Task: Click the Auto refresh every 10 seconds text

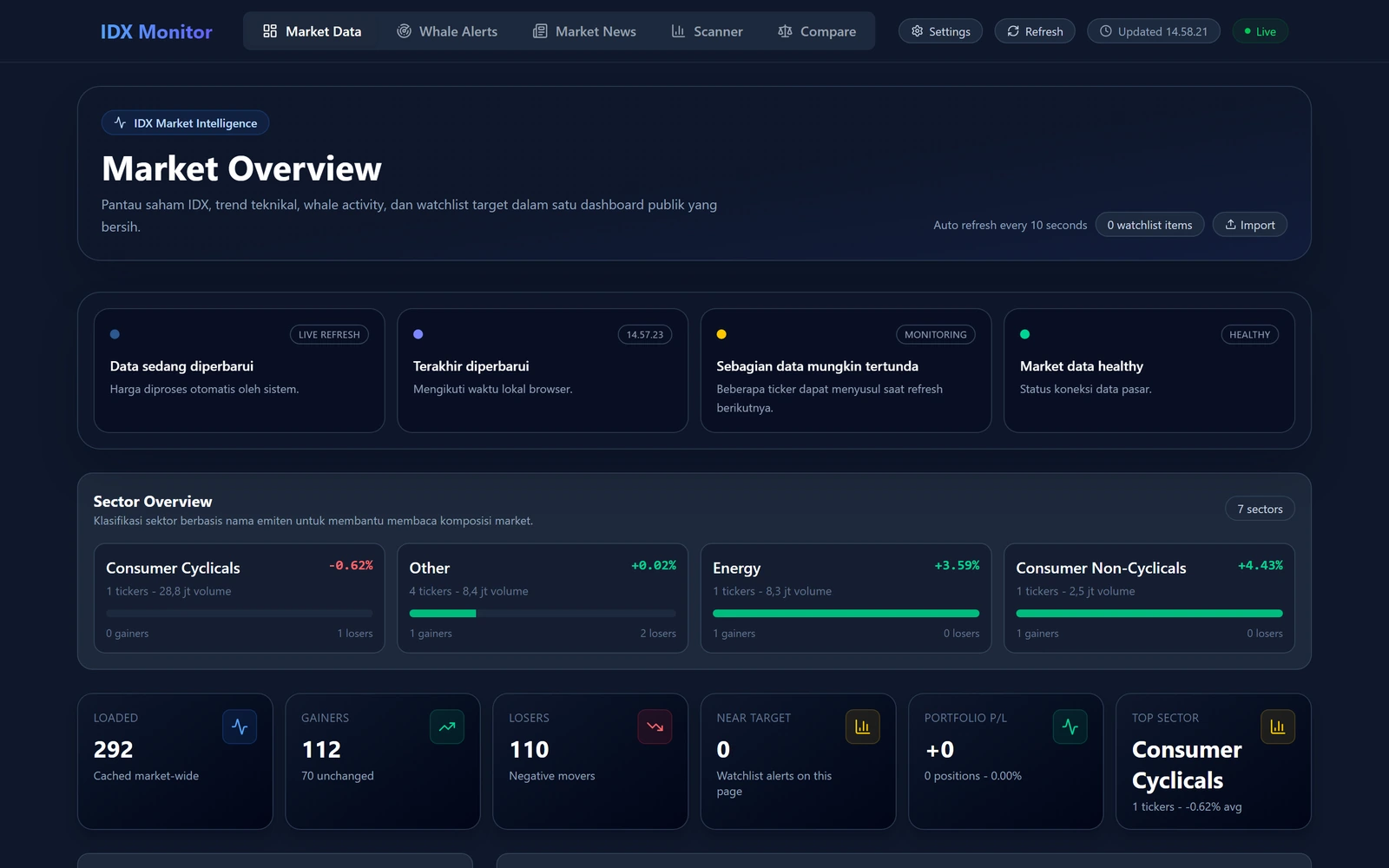Action: pos(1010,225)
